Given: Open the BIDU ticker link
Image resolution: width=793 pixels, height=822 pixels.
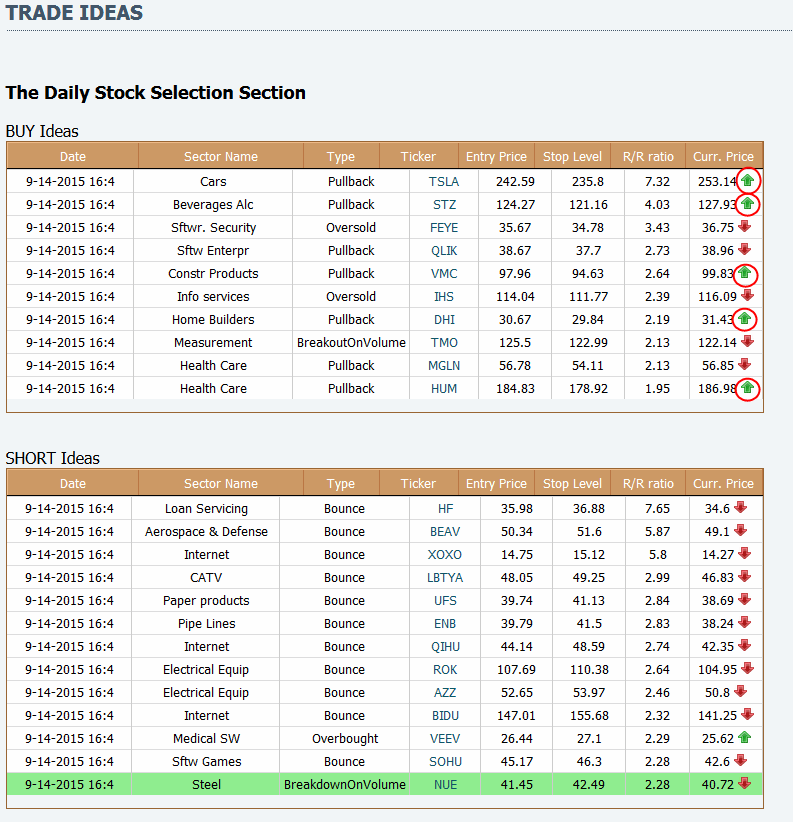Looking at the screenshot, I should 445,716.
